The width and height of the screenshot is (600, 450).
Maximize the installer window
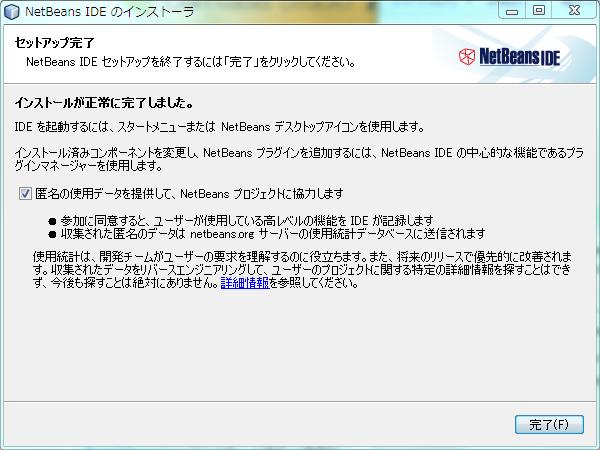tap(539, 10)
